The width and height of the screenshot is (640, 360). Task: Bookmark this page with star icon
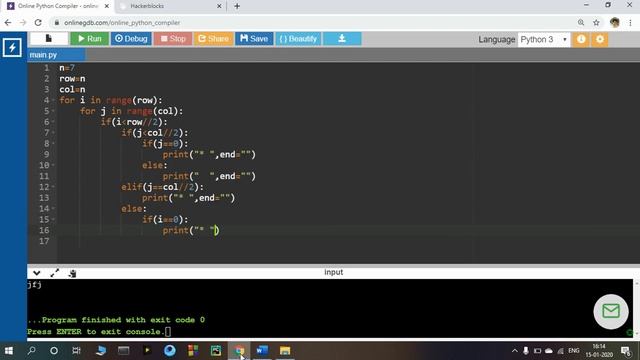[596, 23]
